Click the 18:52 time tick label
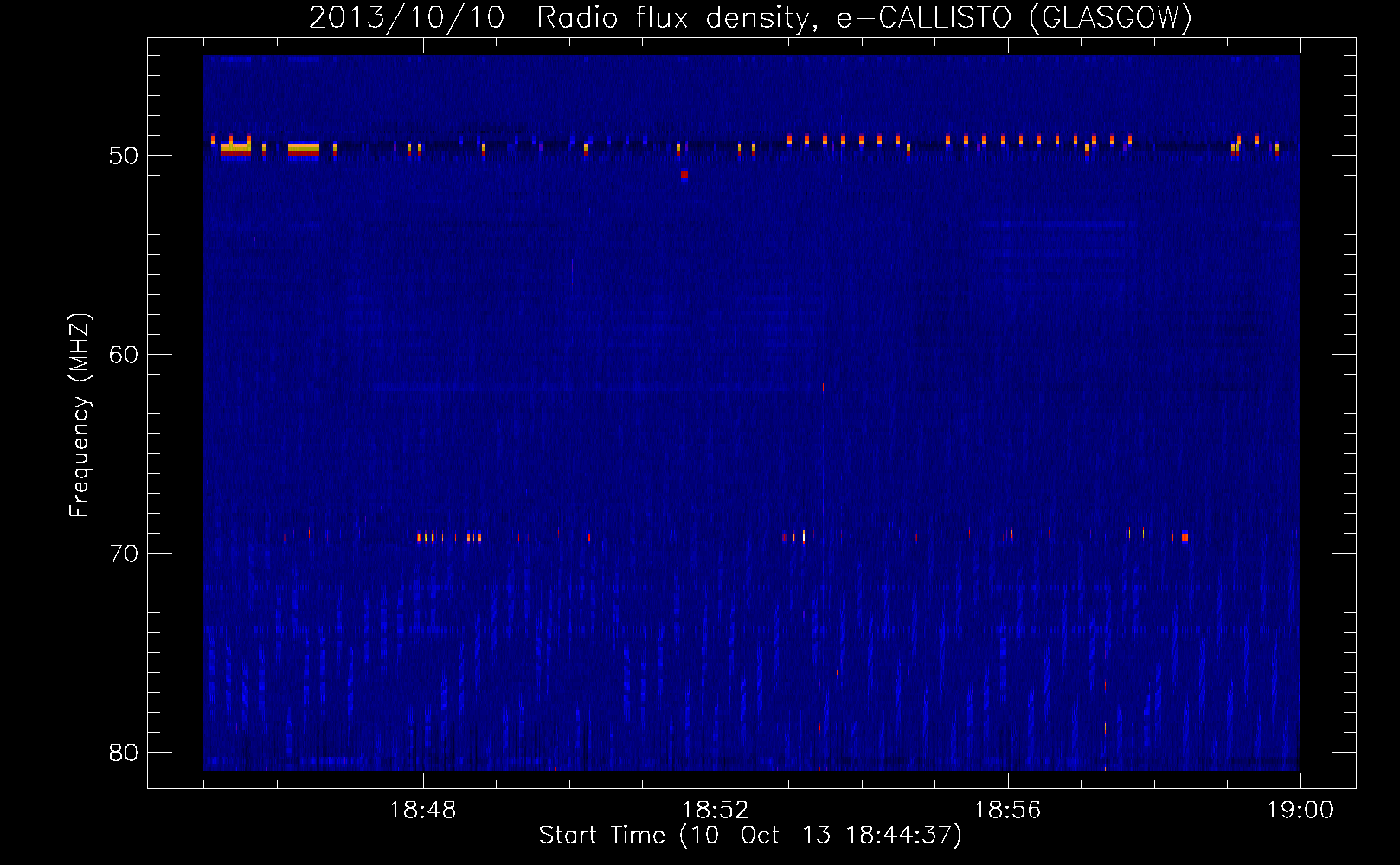This screenshot has height=865, width=1400. (x=715, y=811)
